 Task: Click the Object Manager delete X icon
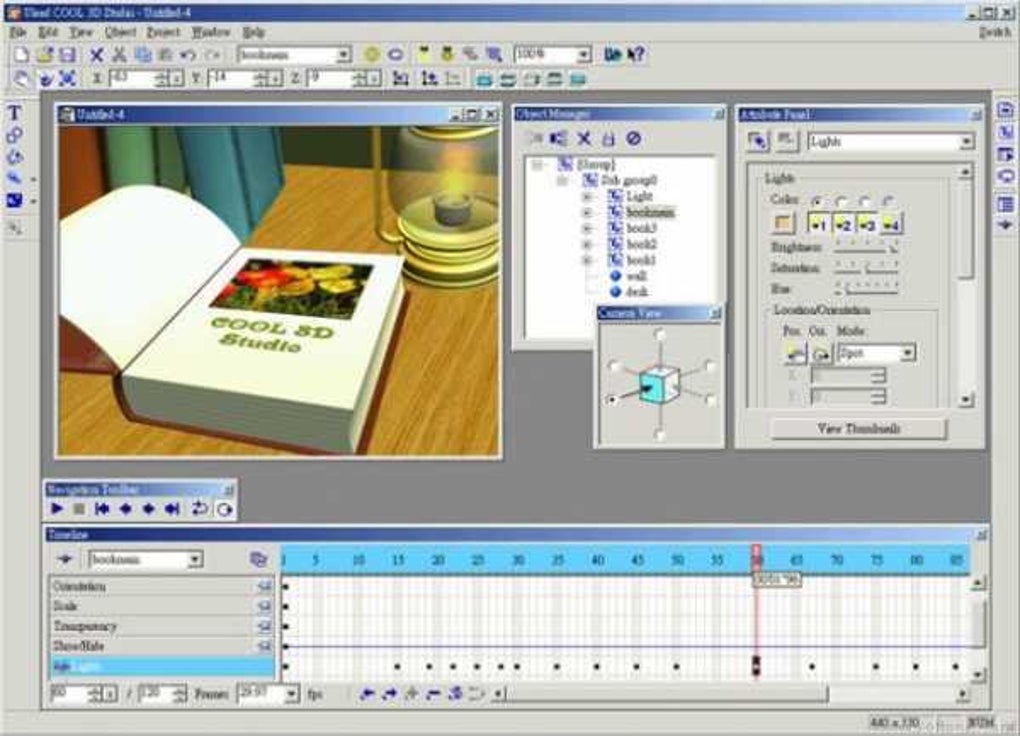pos(584,138)
